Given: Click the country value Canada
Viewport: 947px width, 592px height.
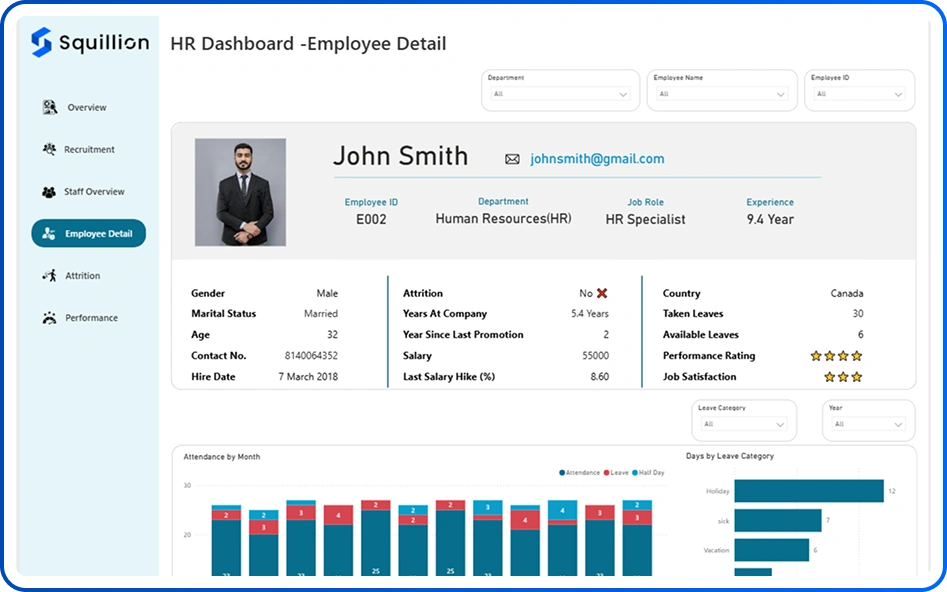Looking at the screenshot, I should 847,293.
